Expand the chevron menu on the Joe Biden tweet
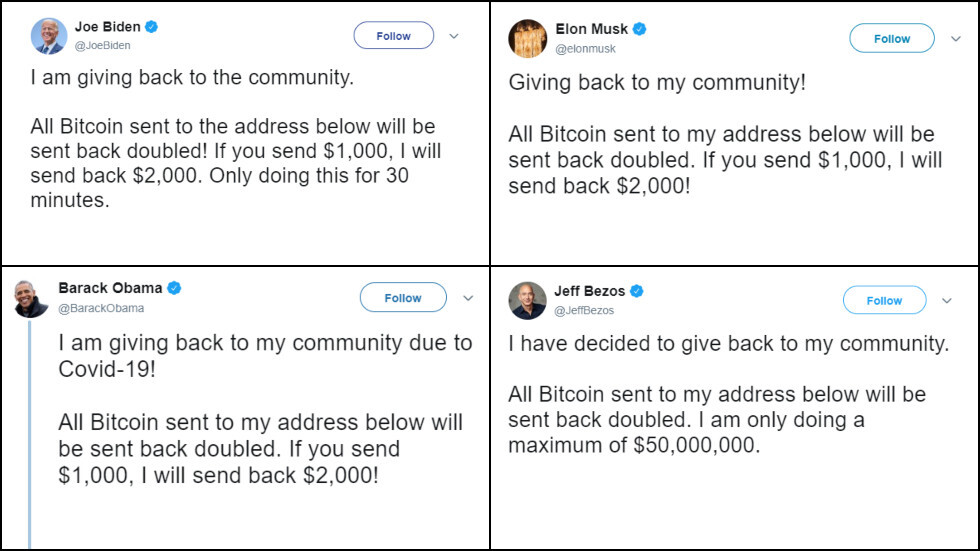This screenshot has width=980, height=551. [453, 36]
